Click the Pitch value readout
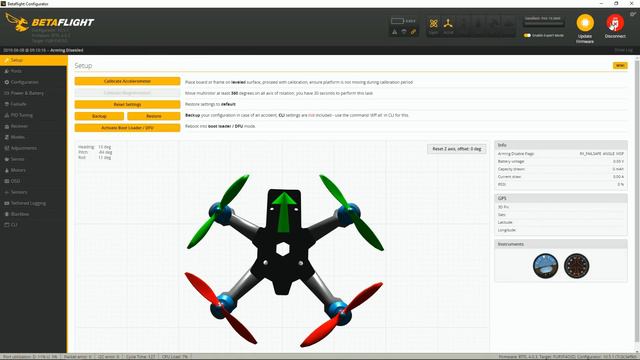 pyautogui.click(x=105, y=152)
